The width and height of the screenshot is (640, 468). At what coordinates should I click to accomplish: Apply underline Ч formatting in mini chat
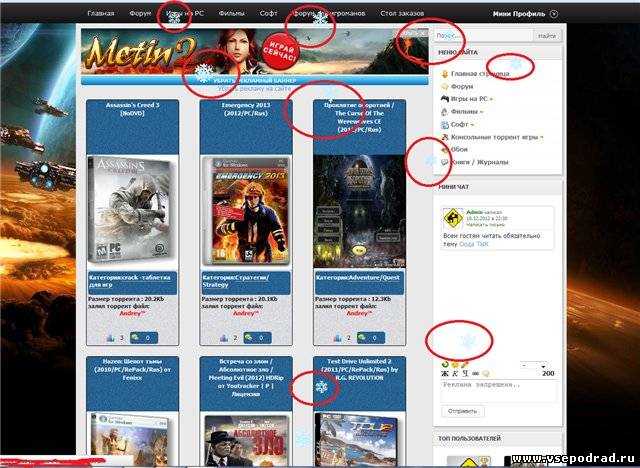click(465, 373)
